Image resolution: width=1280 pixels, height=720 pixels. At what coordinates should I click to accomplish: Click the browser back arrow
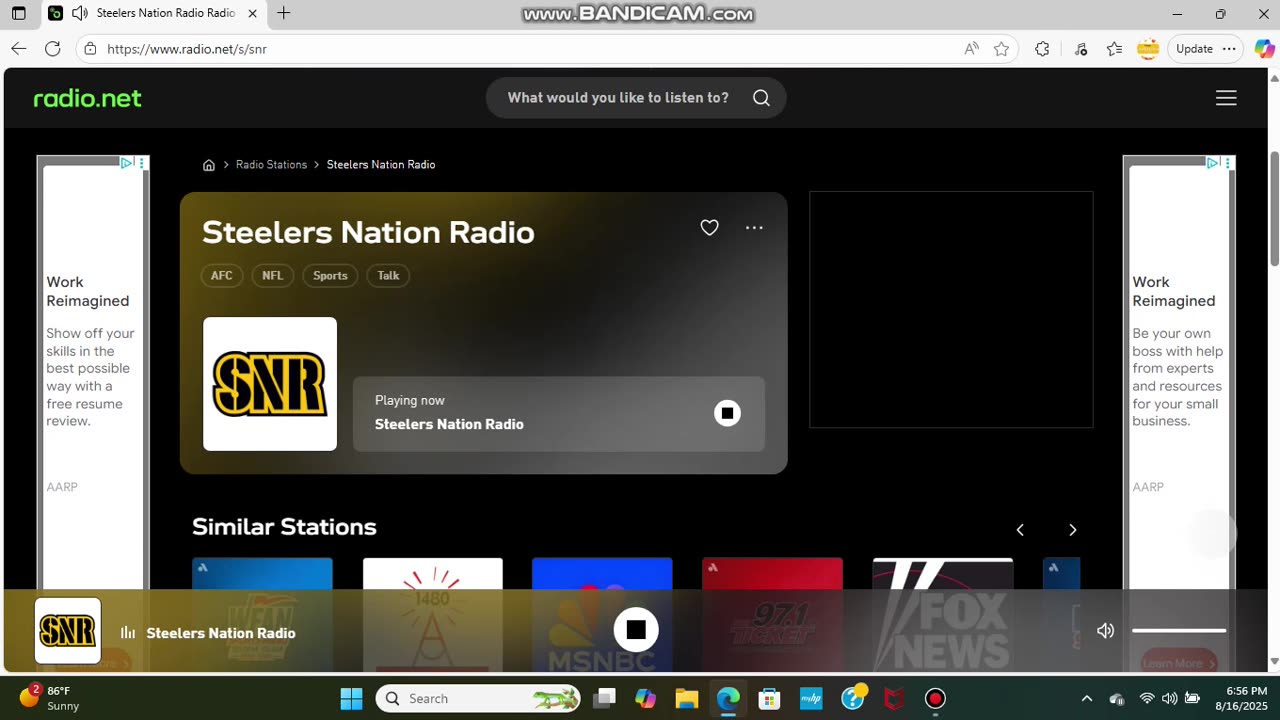pos(19,49)
